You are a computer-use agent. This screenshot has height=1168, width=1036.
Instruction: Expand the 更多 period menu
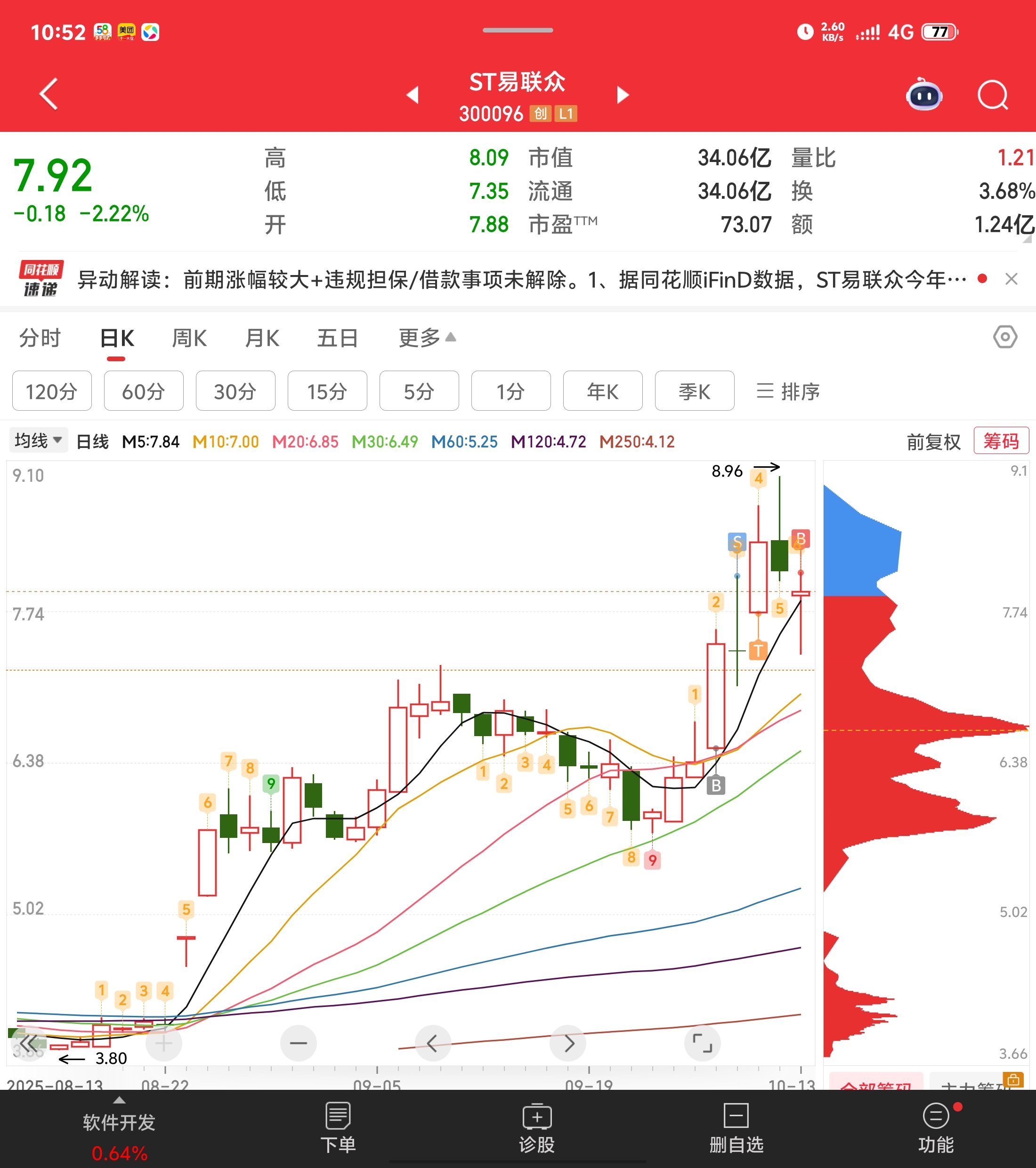(427, 338)
